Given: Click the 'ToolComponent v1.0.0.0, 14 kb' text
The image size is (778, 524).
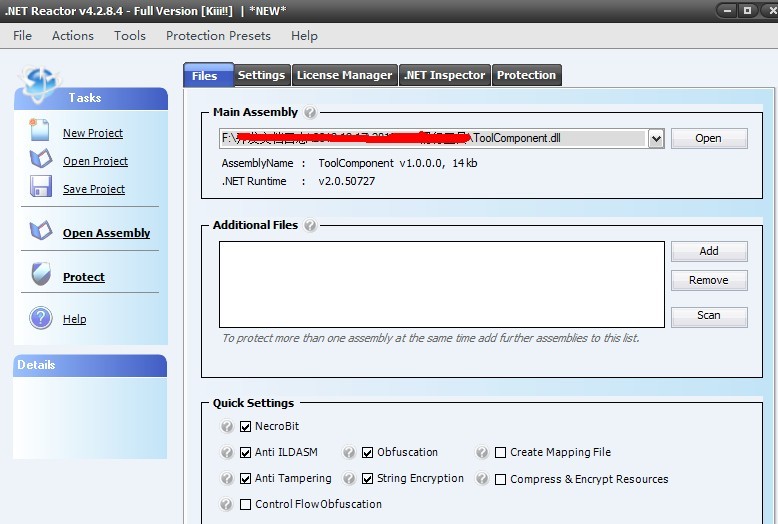Looking at the screenshot, I should point(397,163).
